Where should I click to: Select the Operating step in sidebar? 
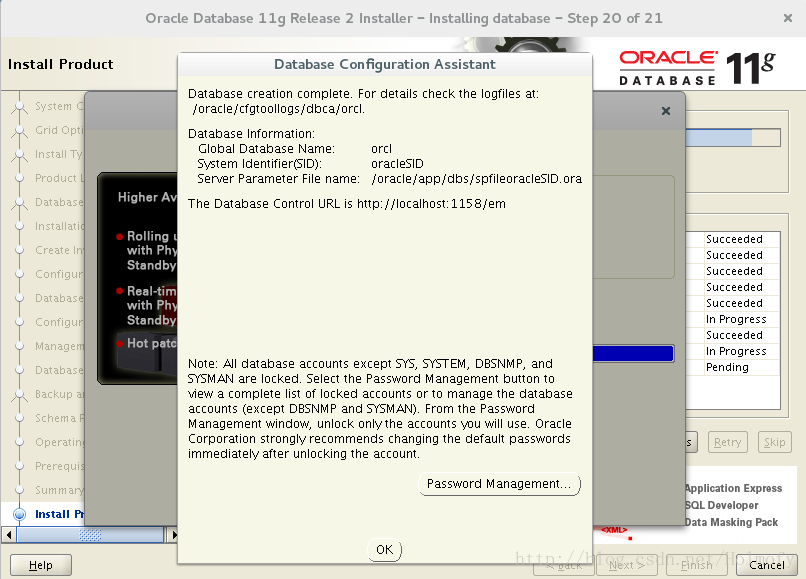click(x=59, y=442)
